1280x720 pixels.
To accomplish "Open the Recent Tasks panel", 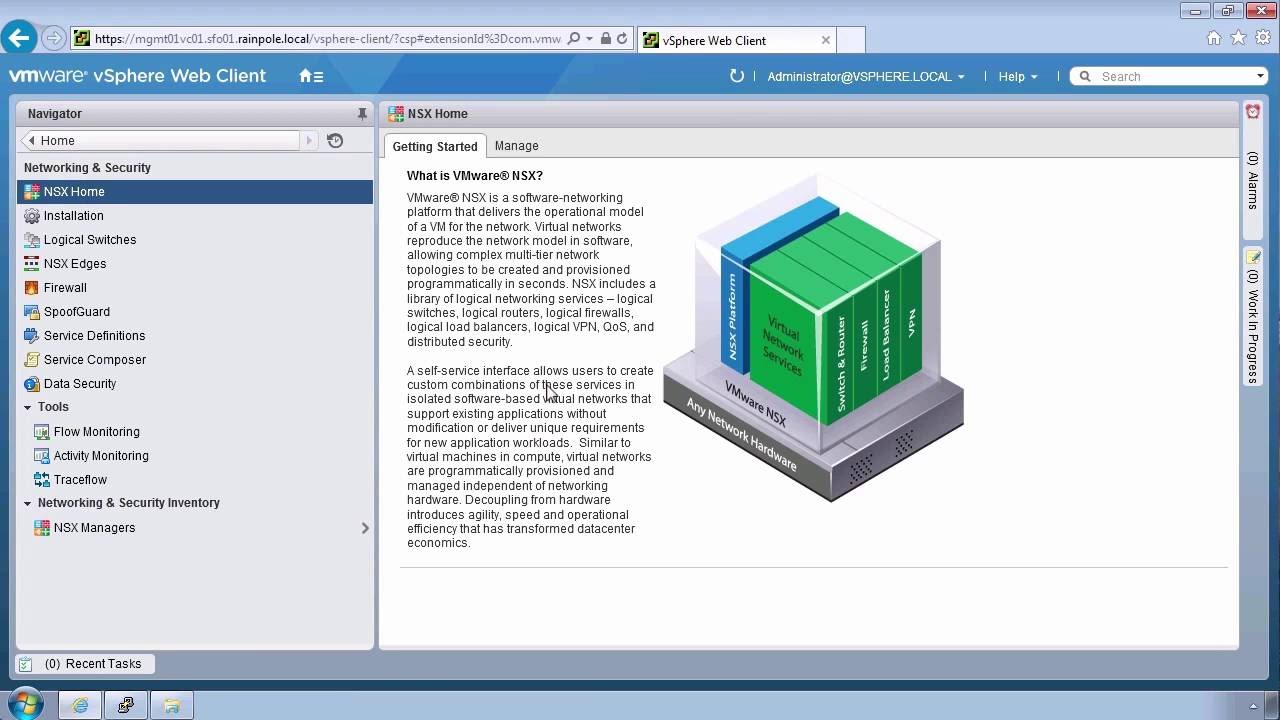I will (85, 664).
